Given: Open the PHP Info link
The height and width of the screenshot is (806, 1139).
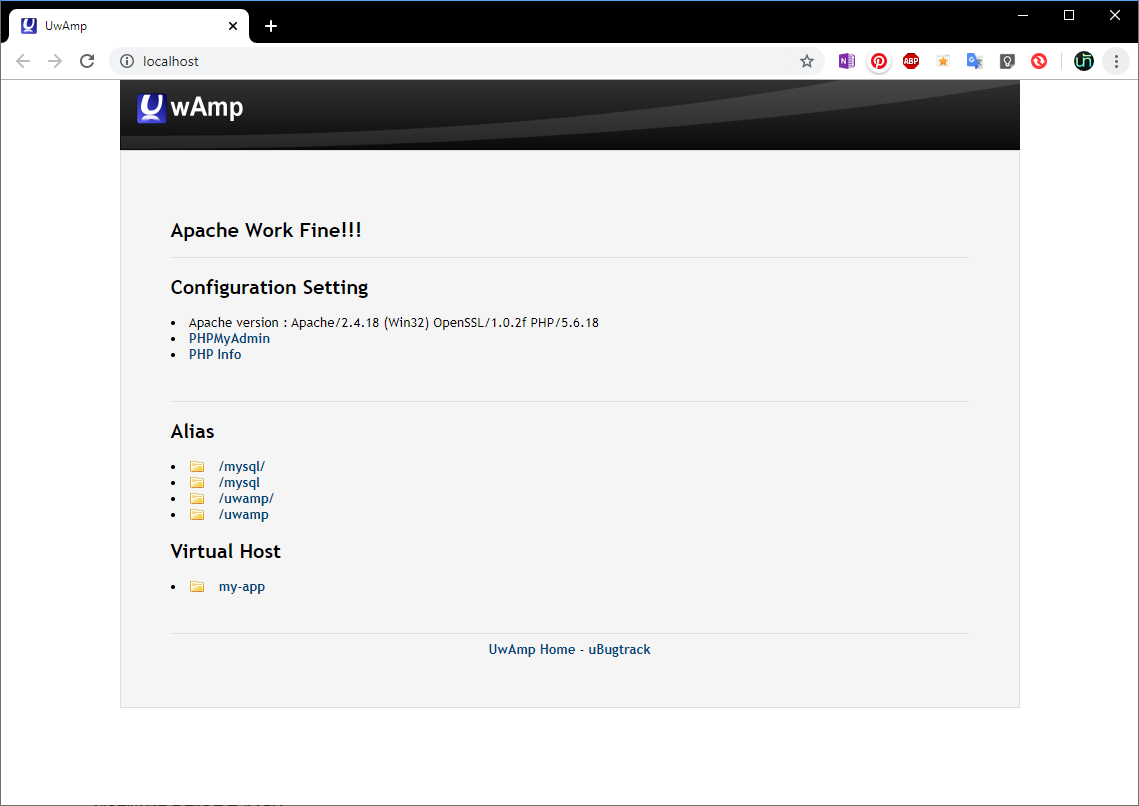Looking at the screenshot, I should [x=215, y=354].
